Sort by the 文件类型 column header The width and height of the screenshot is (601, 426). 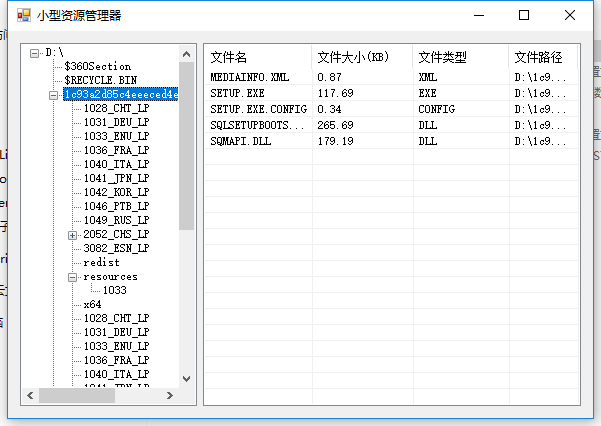point(461,58)
